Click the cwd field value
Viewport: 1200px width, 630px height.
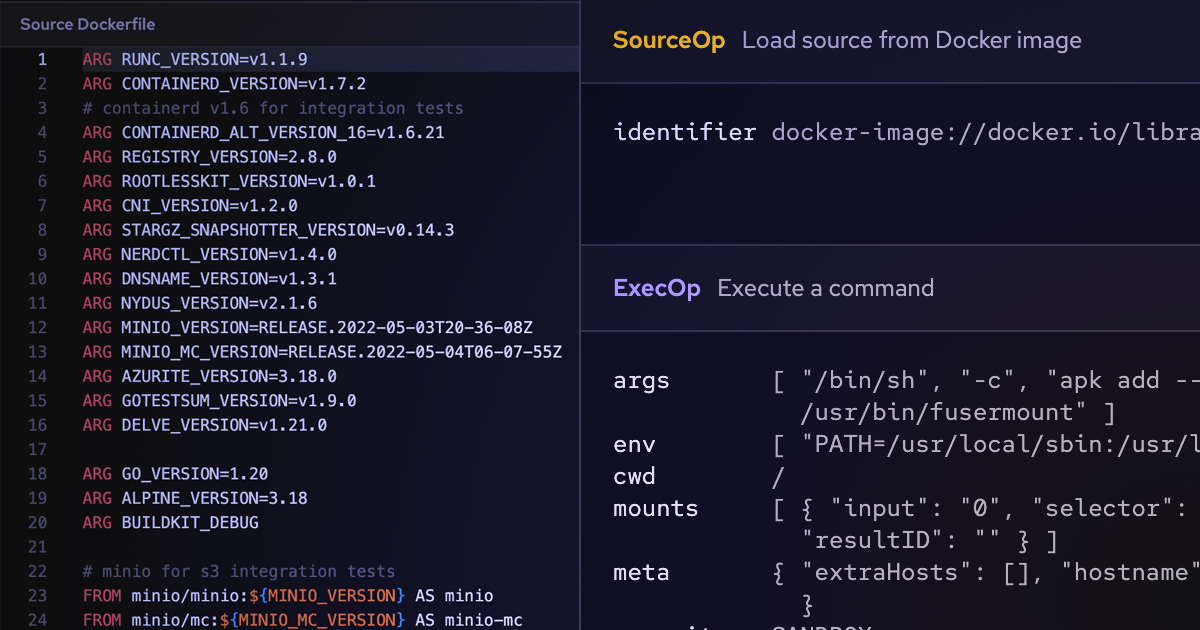coord(777,476)
